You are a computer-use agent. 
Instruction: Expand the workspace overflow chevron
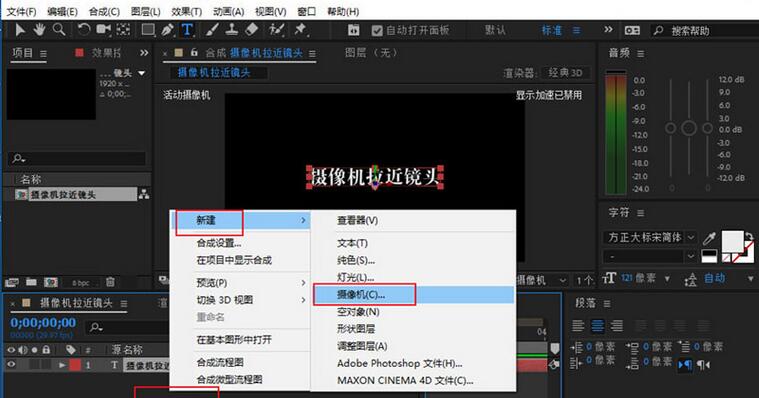click(608, 30)
